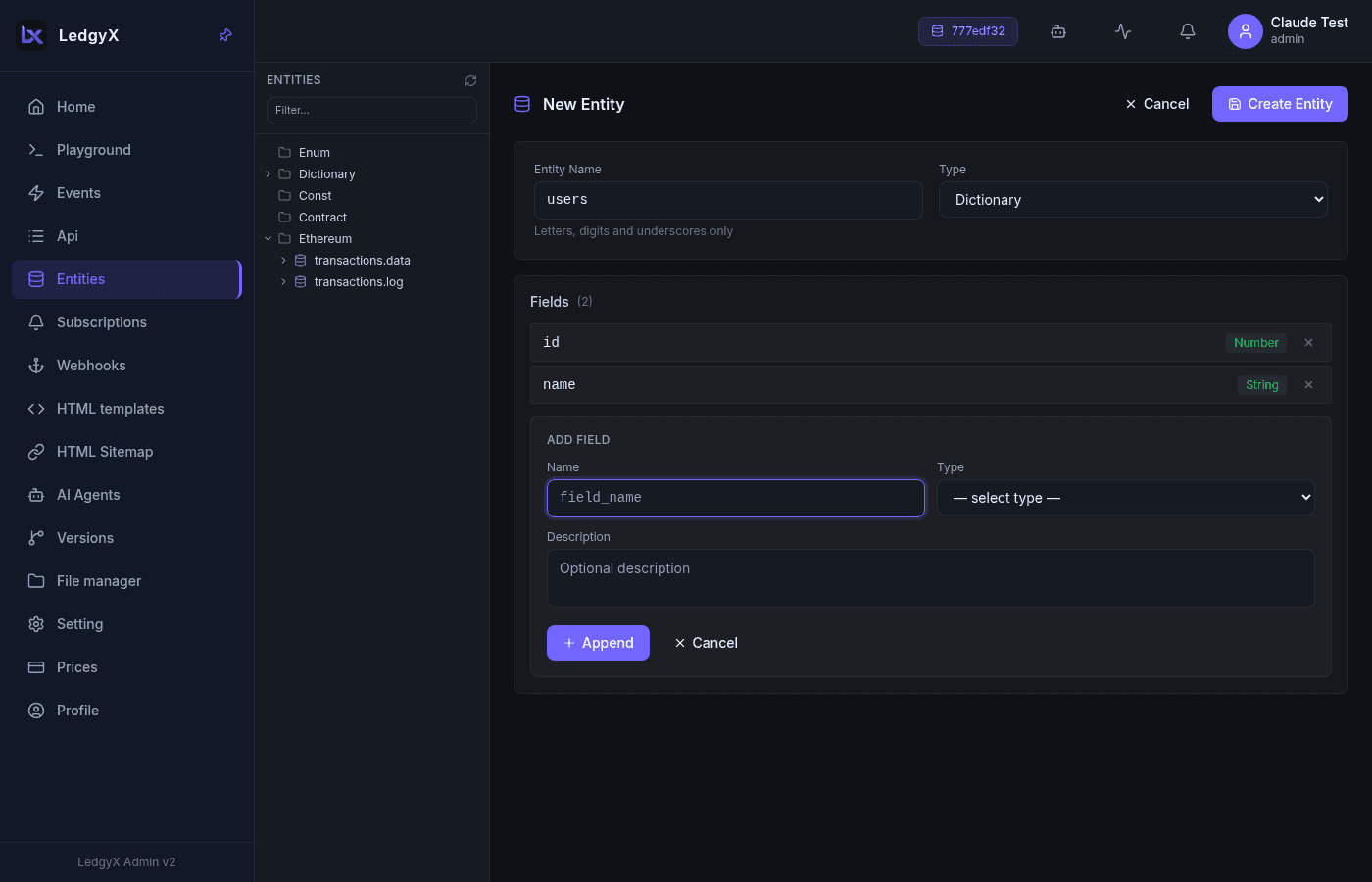This screenshot has width=1372, height=882.
Task: Click the Create Entity button
Action: [x=1280, y=104]
